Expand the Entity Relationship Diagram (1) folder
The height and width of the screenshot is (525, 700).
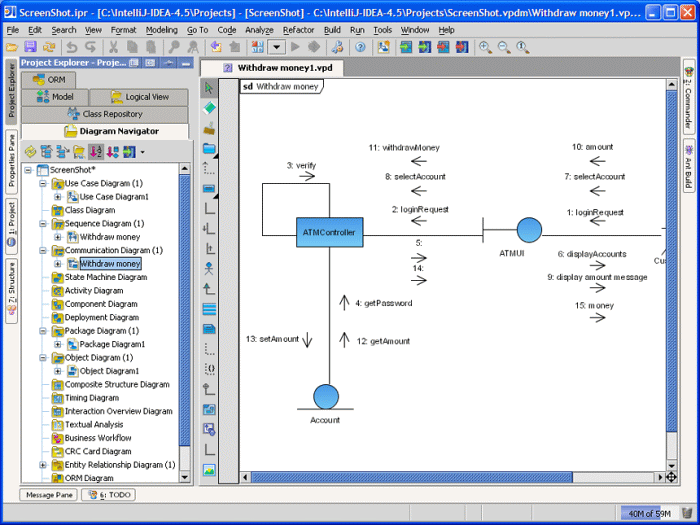coord(43,465)
